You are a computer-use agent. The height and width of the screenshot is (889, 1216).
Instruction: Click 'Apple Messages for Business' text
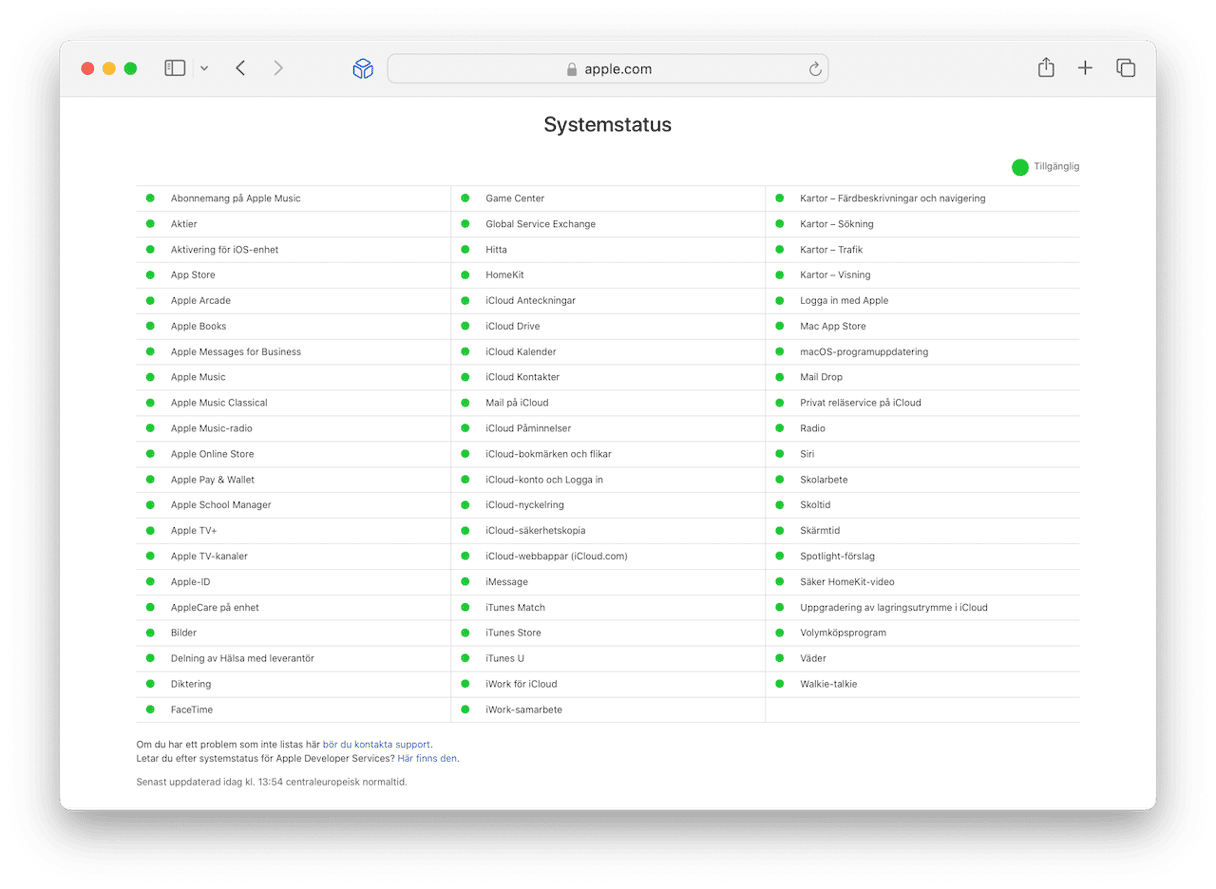[236, 352]
